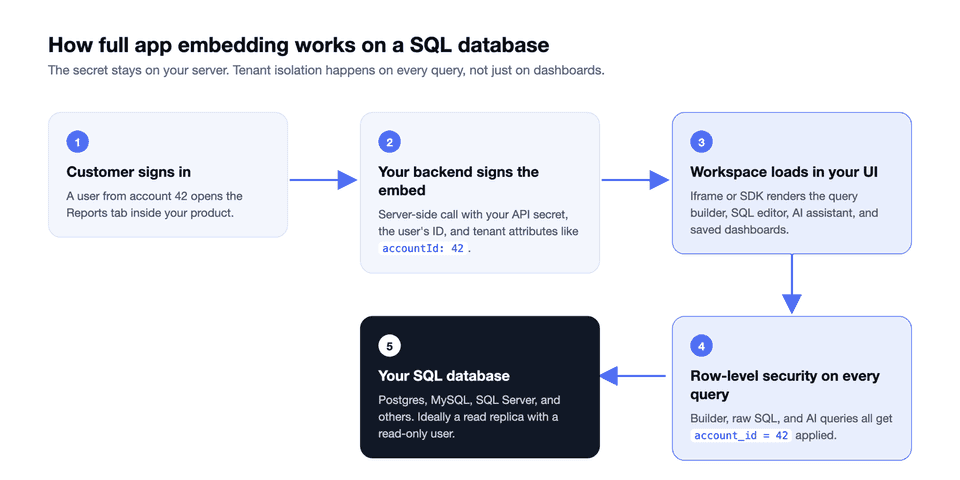Click the description starting "Server-side call with your API secret"
The width and height of the screenshot is (960, 480).
click(478, 231)
